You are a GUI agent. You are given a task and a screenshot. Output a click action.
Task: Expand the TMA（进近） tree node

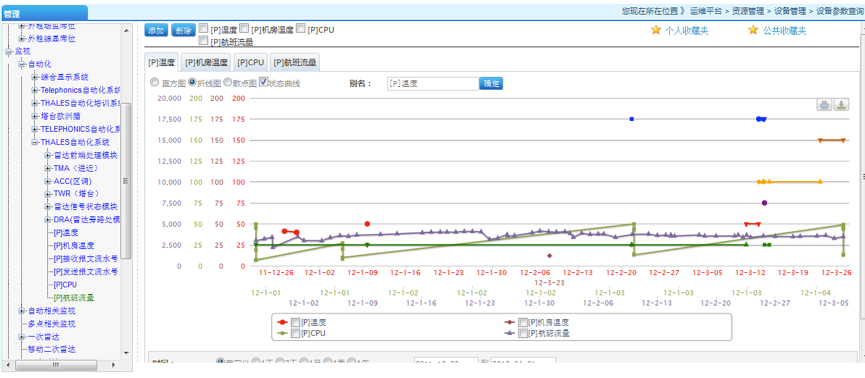[x=48, y=168]
